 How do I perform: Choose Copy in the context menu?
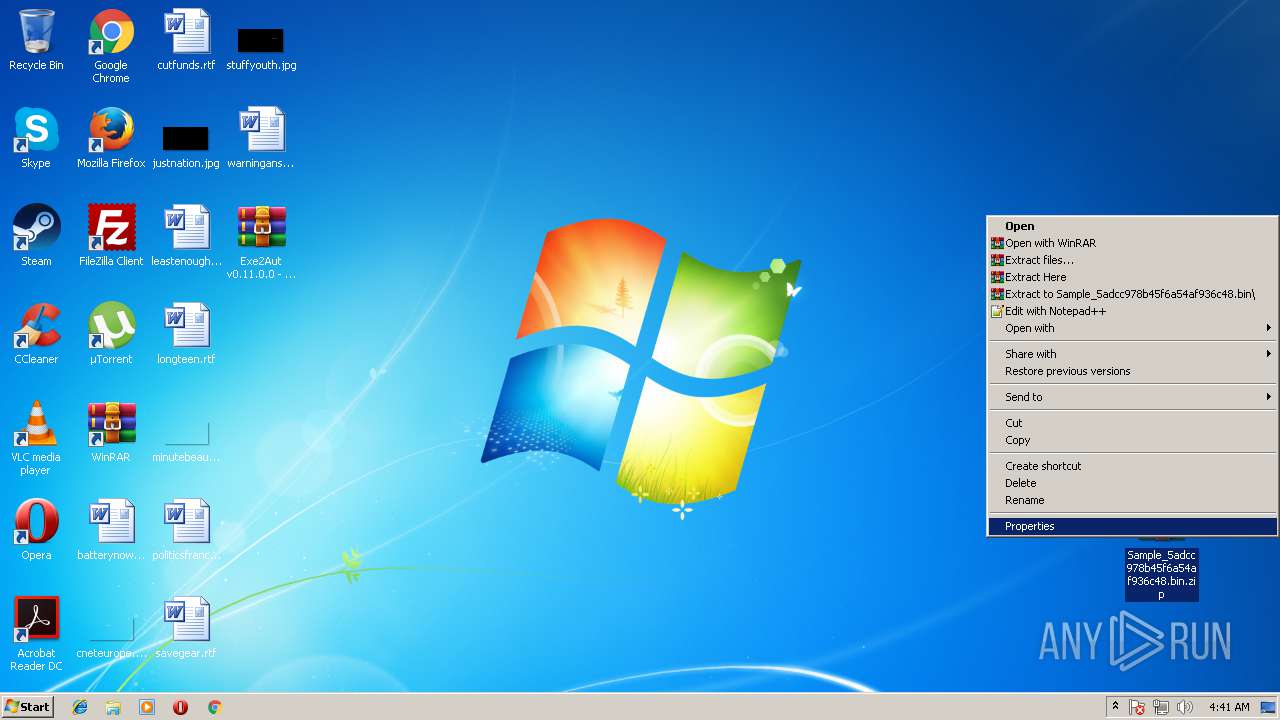[x=1132, y=440]
